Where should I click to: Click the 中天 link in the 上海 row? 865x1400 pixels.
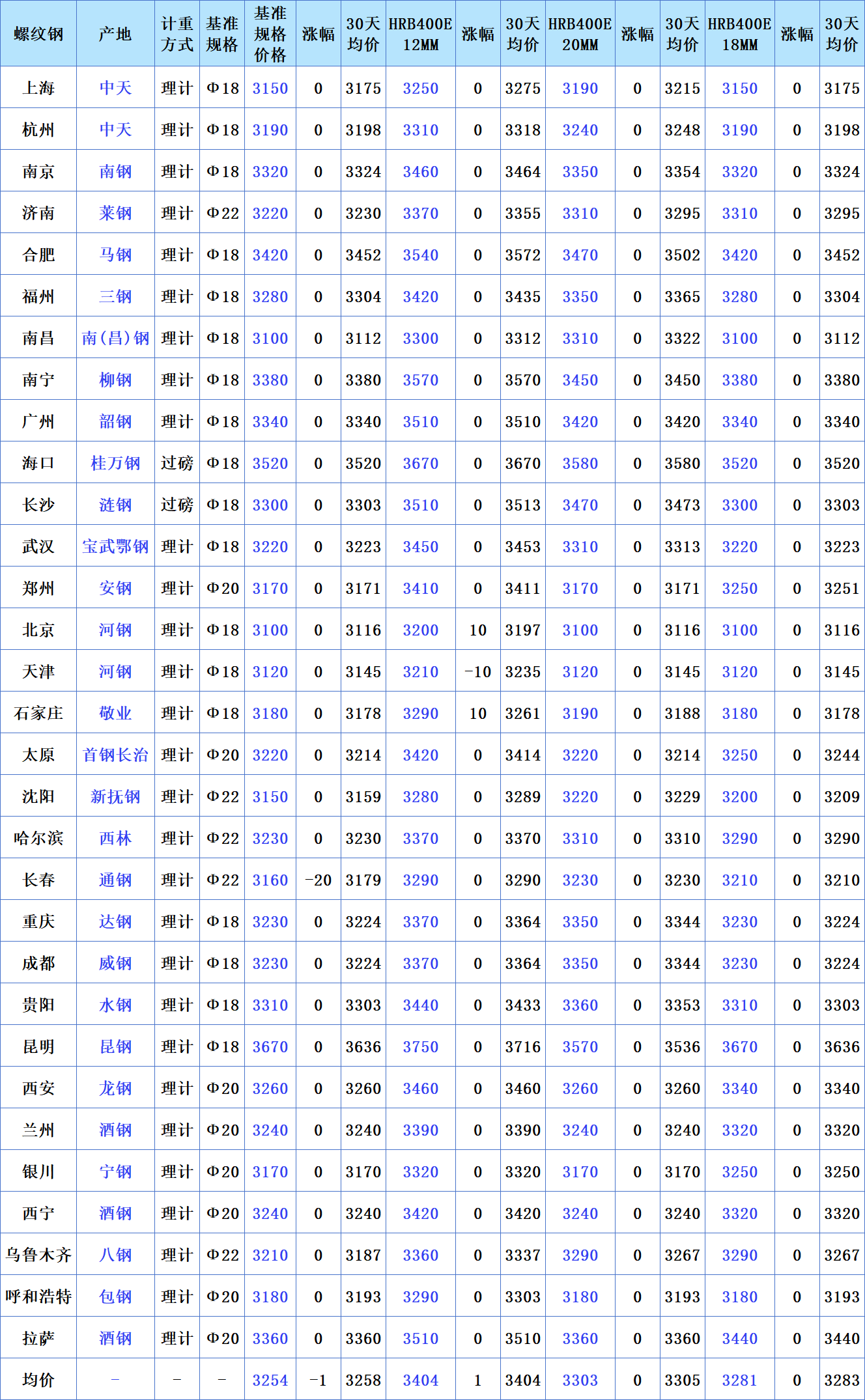click(x=115, y=88)
